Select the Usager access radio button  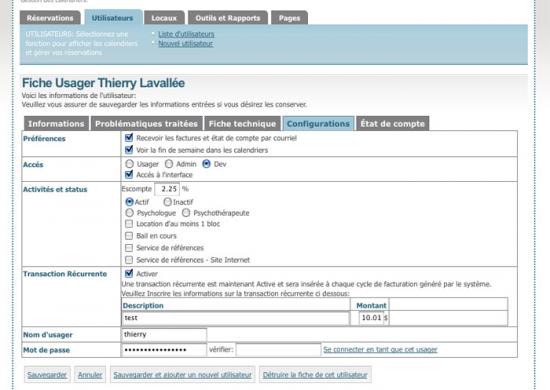[x=129, y=164]
